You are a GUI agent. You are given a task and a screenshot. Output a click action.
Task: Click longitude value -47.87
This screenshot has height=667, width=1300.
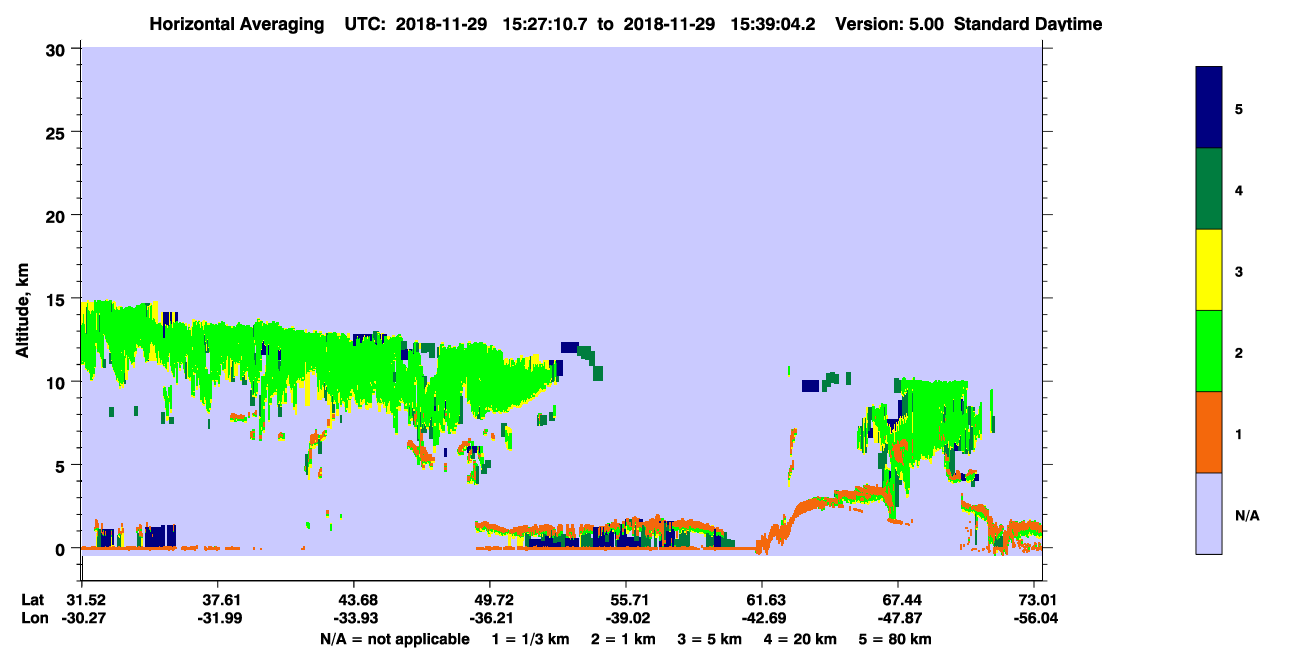point(898,618)
